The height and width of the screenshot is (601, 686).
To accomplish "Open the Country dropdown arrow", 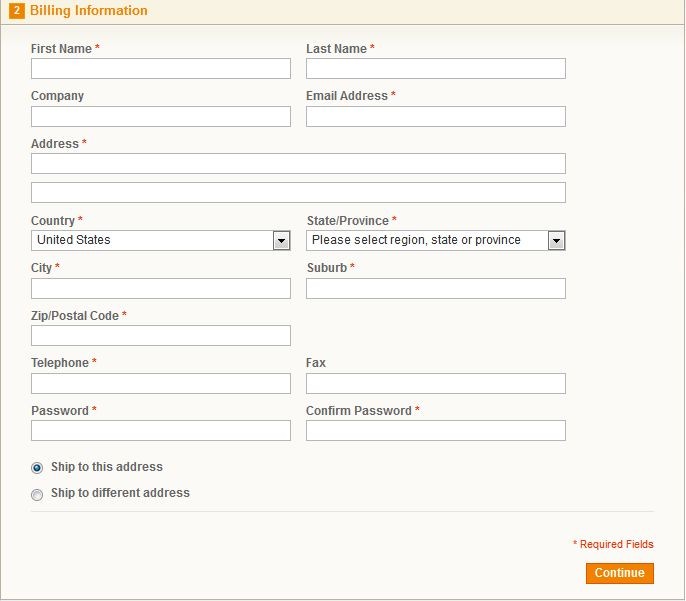I will coord(281,241).
